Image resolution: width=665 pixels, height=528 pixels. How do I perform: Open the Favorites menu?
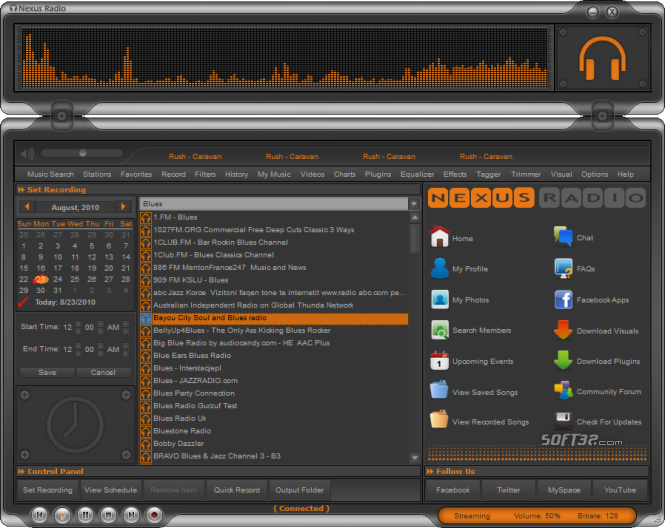point(136,174)
